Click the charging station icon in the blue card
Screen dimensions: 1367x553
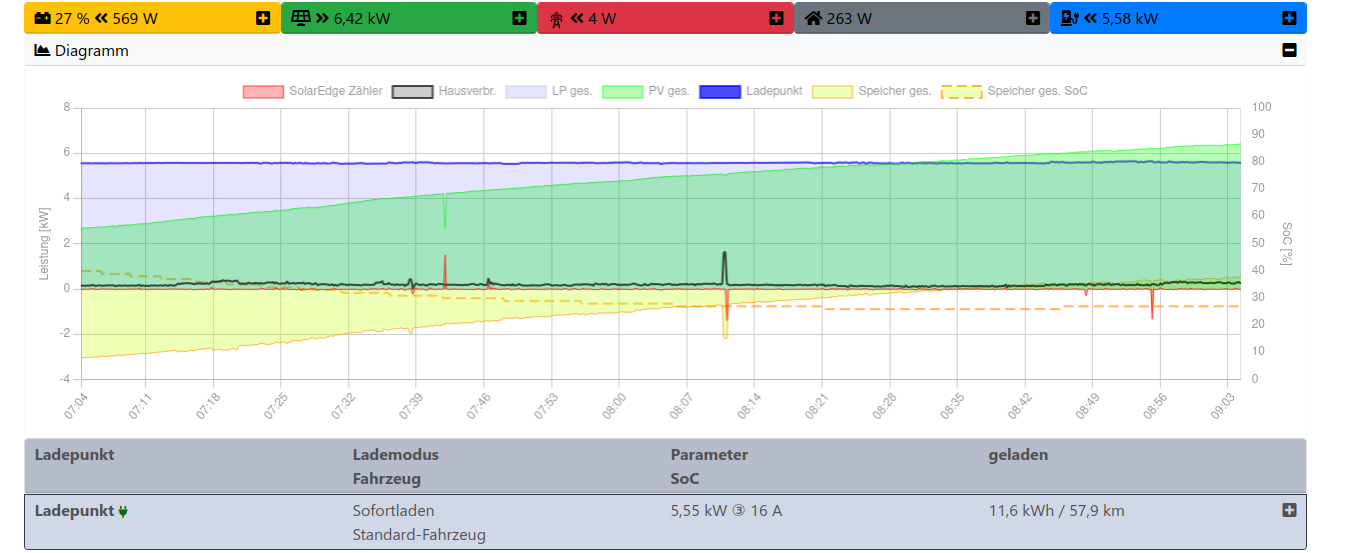(x=1070, y=18)
